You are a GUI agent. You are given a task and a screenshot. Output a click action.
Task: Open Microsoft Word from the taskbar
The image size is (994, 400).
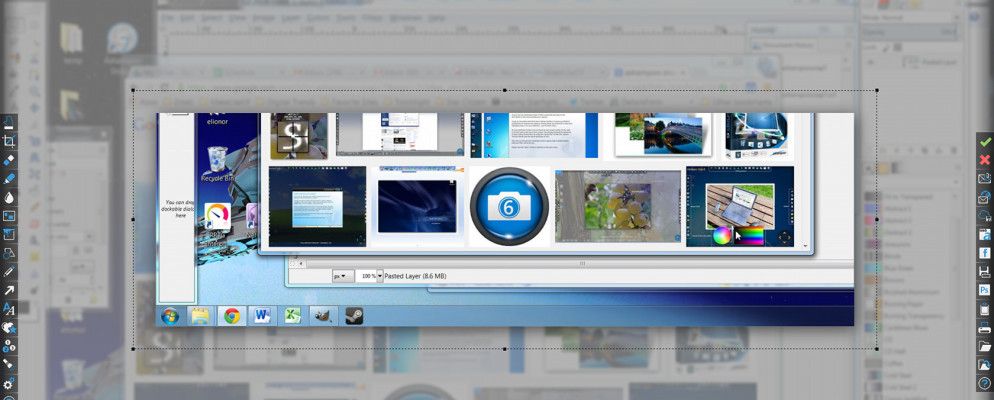[x=261, y=316]
